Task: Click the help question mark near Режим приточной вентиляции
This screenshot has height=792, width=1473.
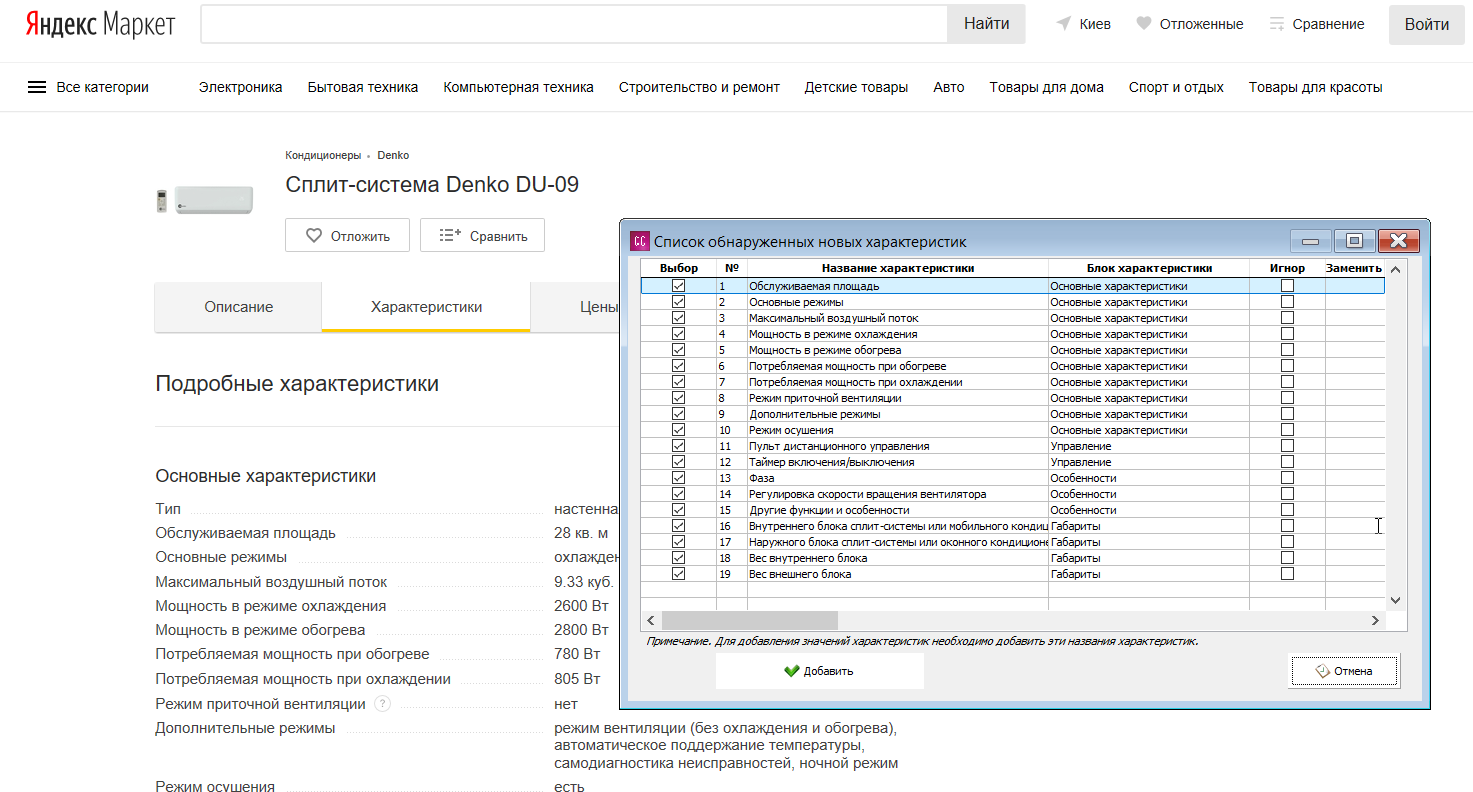Action: [x=382, y=704]
